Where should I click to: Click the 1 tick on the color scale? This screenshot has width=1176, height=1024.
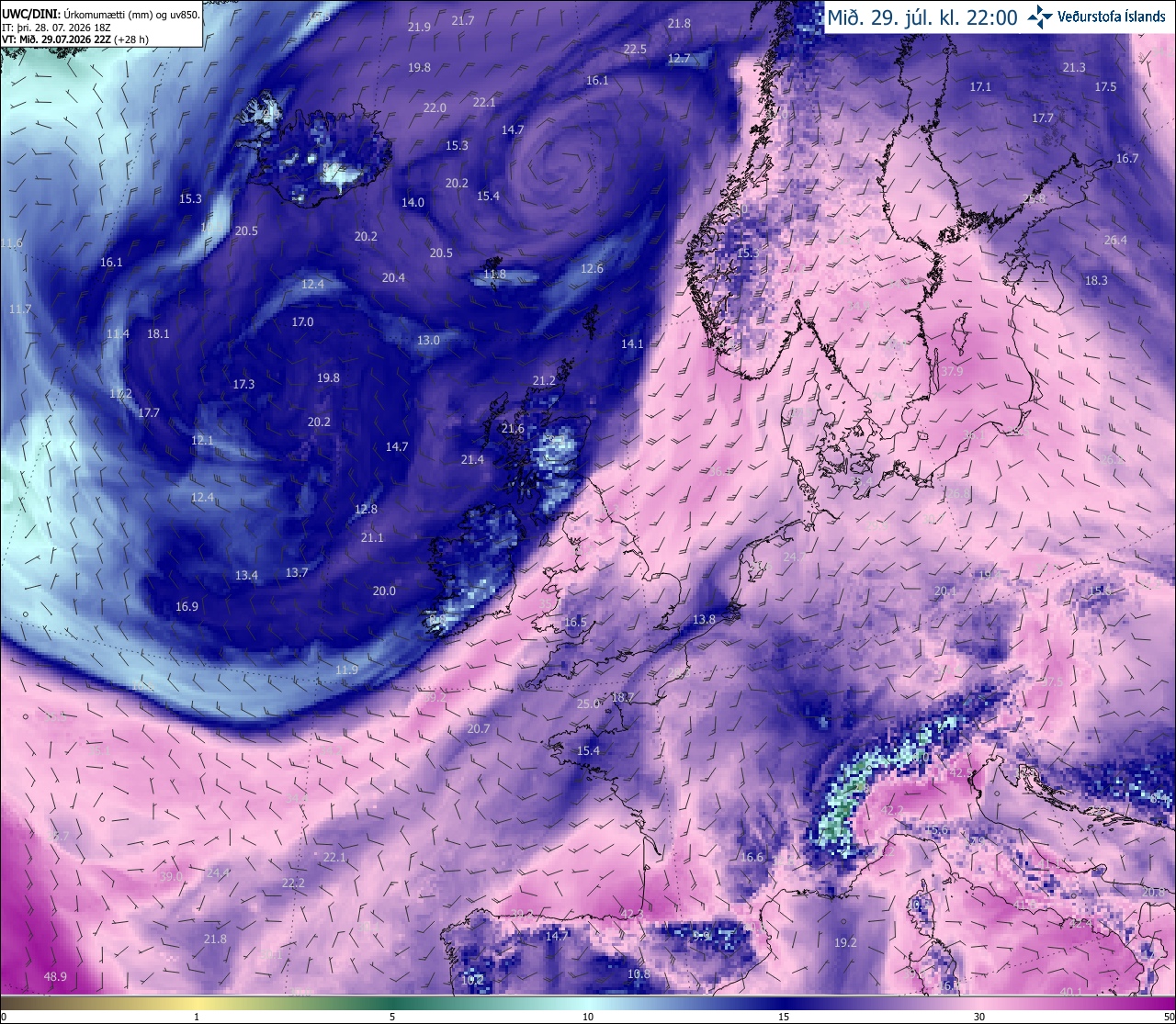[197, 1017]
